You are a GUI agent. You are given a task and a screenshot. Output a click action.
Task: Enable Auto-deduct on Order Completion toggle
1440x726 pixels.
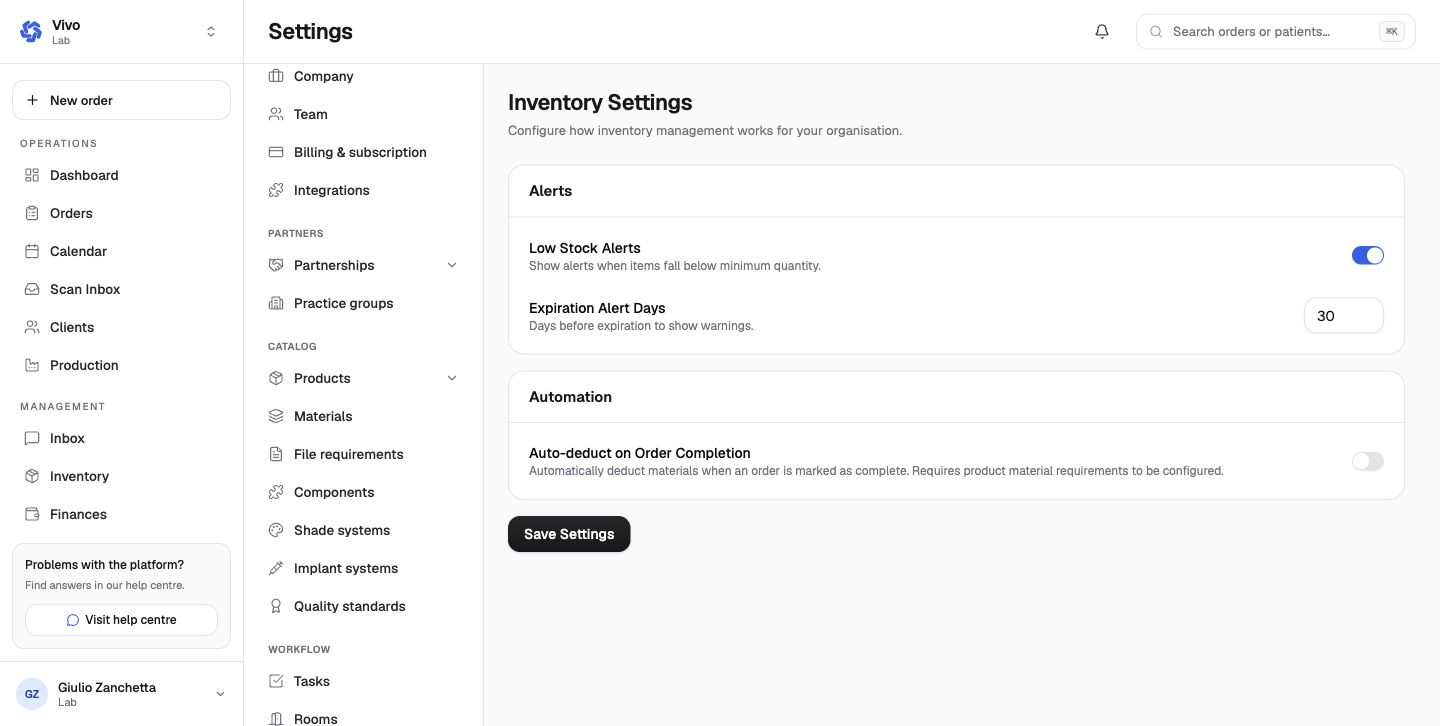point(1368,461)
